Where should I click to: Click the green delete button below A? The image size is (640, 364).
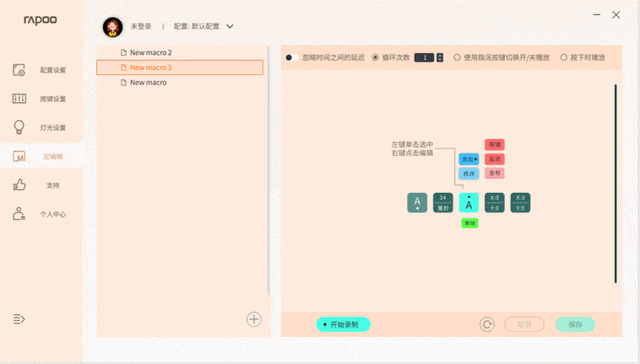pos(470,223)
